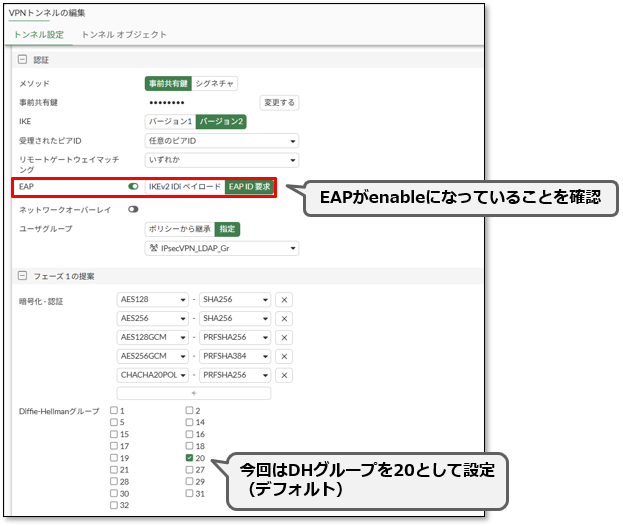Select IKE バージョン1 option
The width and height of the screenshot is (623, 526).
pos(170,122)
